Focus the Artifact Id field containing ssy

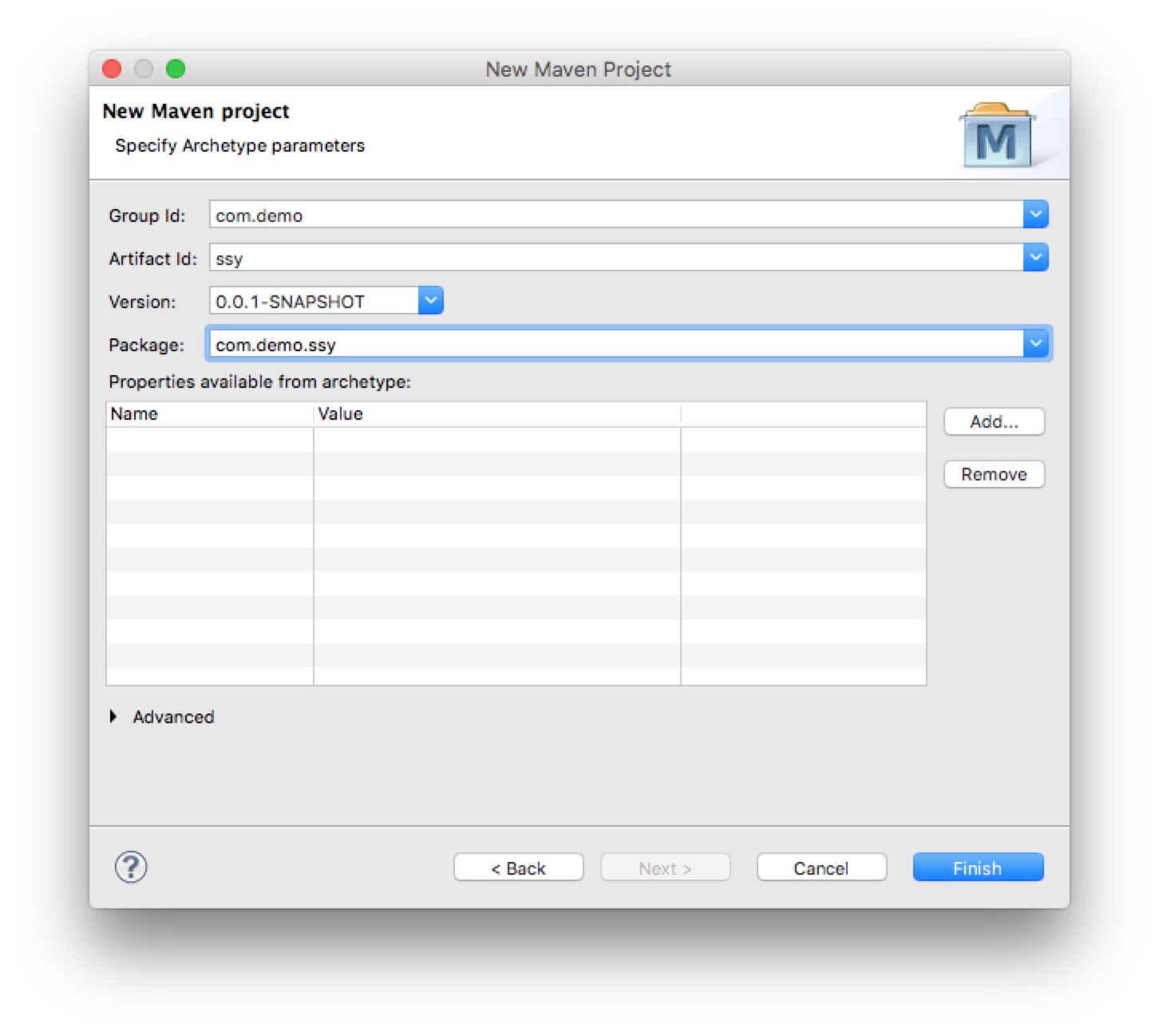[x=616, y=258]
